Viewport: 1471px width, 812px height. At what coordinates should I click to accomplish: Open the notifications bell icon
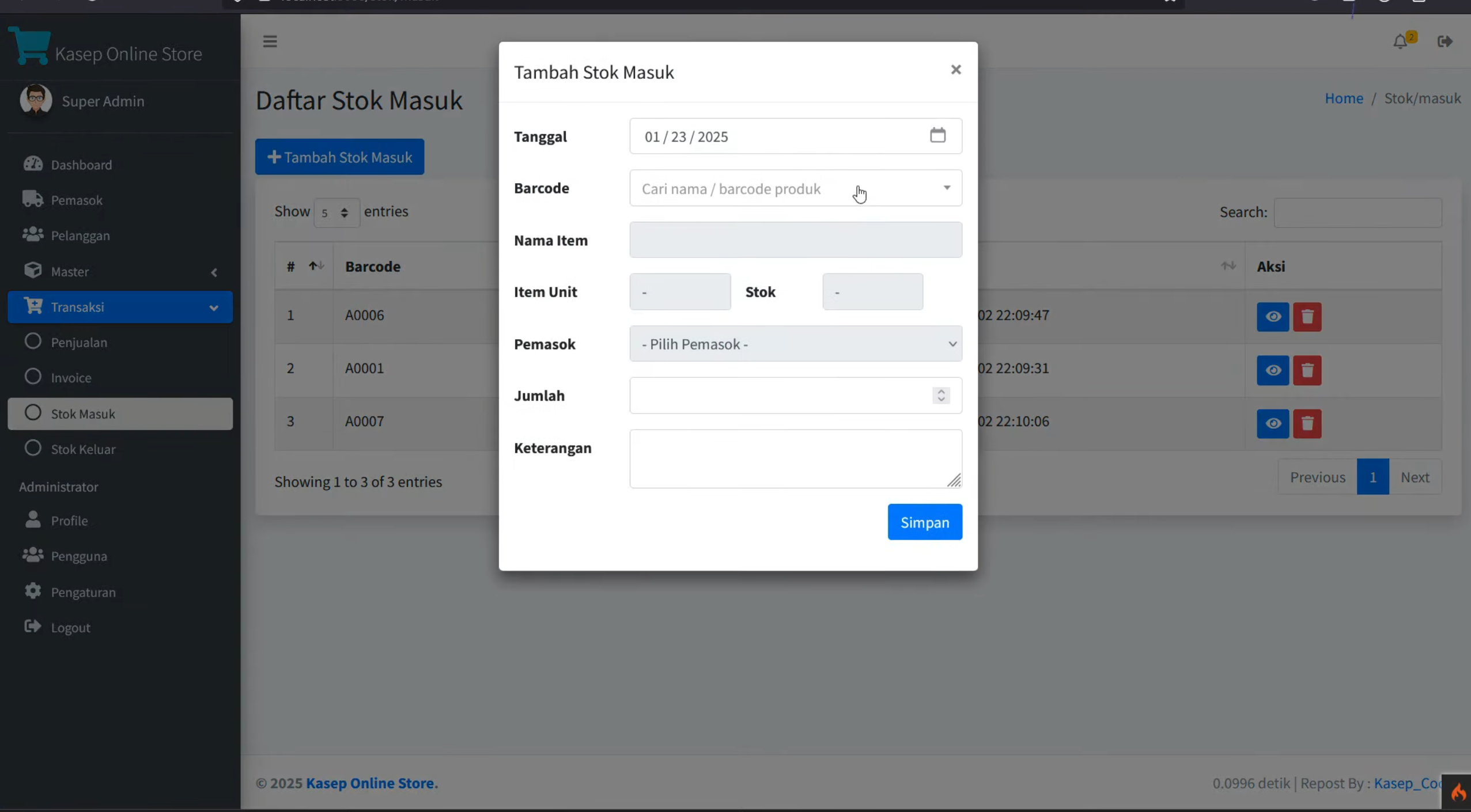pyautogui.click(x=1400, y=42)
